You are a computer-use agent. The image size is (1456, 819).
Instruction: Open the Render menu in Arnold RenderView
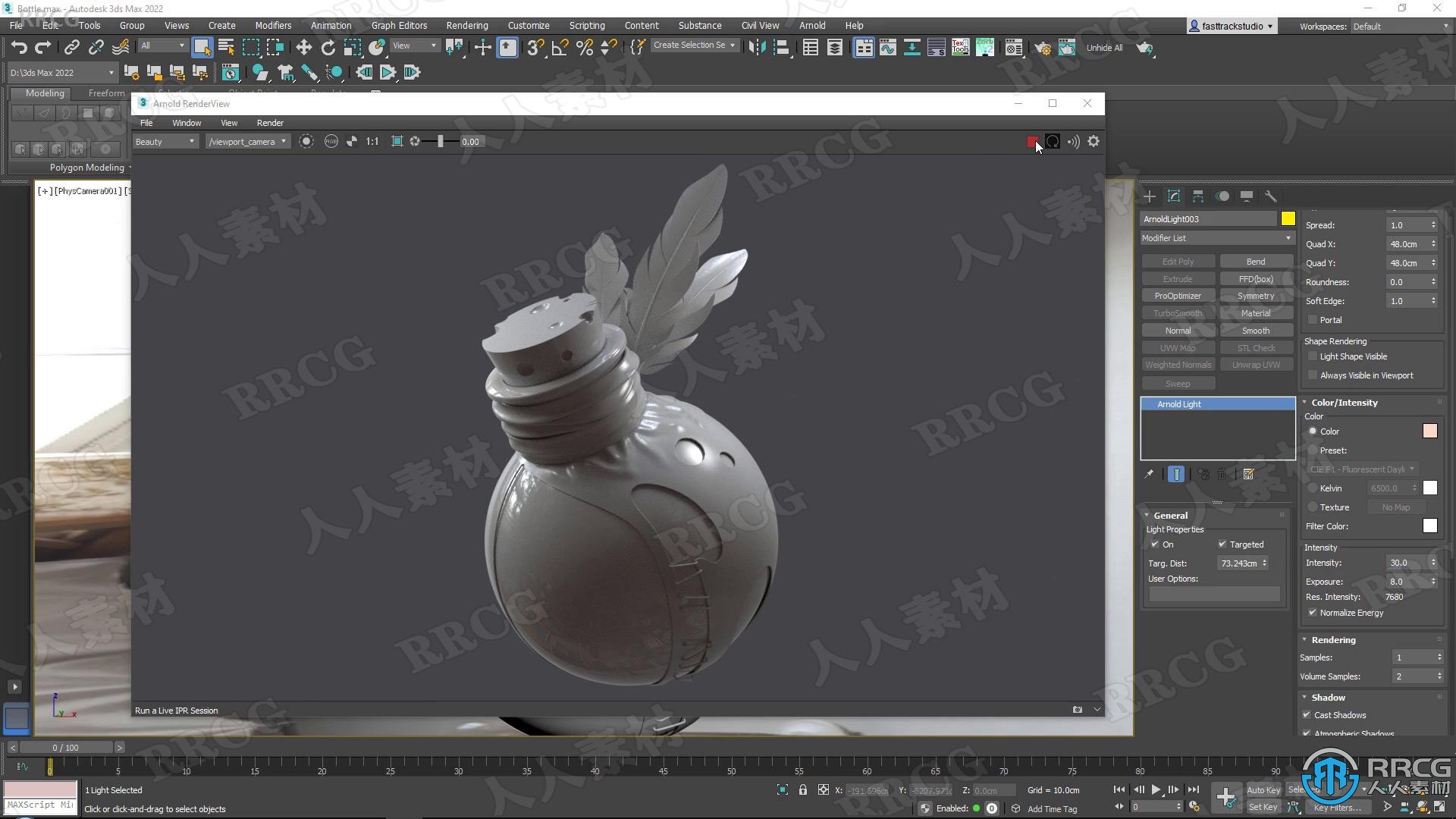point(270,123)
